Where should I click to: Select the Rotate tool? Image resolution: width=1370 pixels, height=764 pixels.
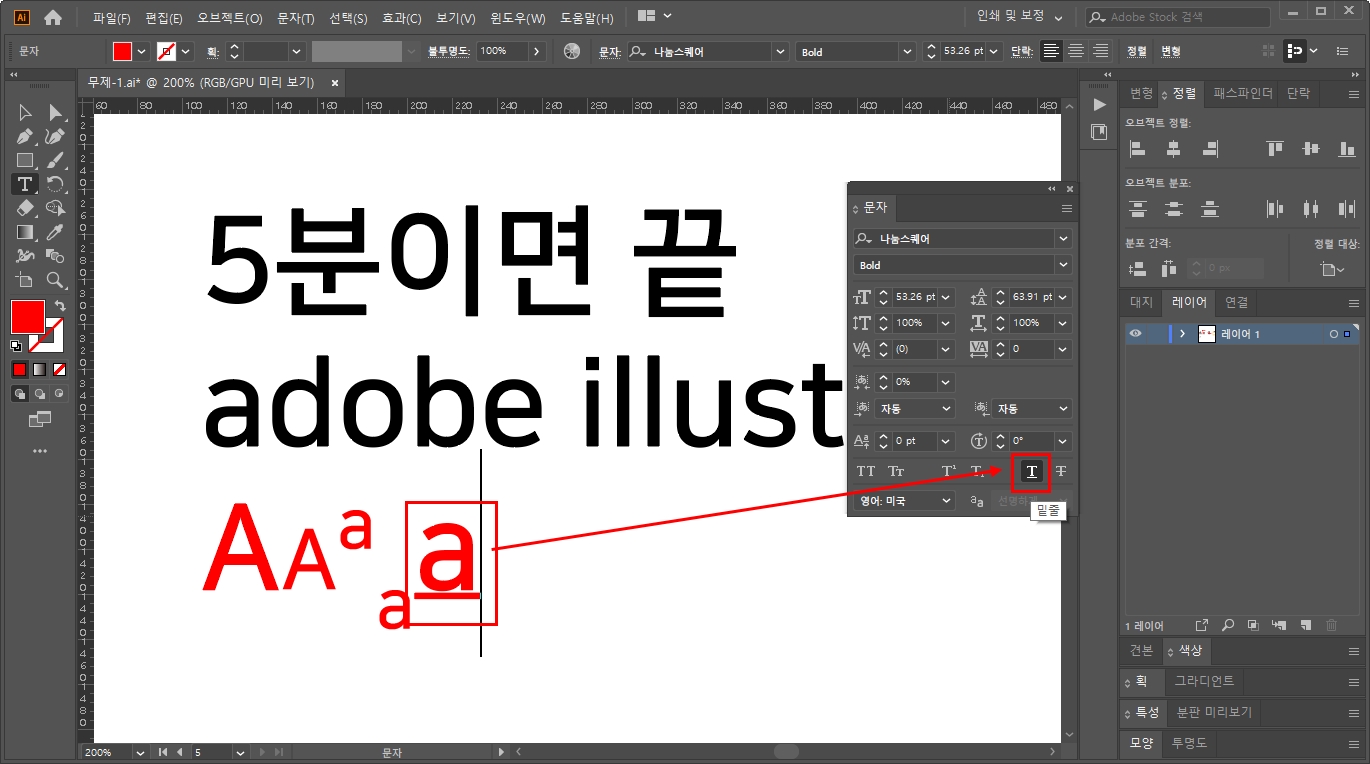point(55,184)
